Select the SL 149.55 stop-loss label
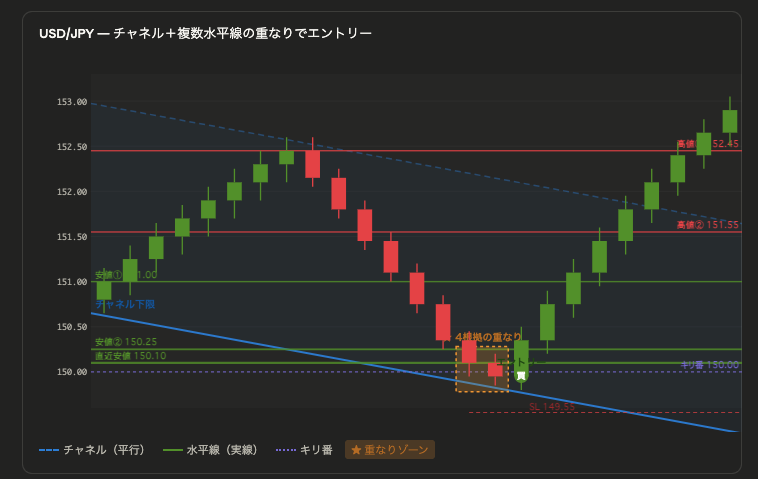This screenshot has height=479, width=758. 552,407
